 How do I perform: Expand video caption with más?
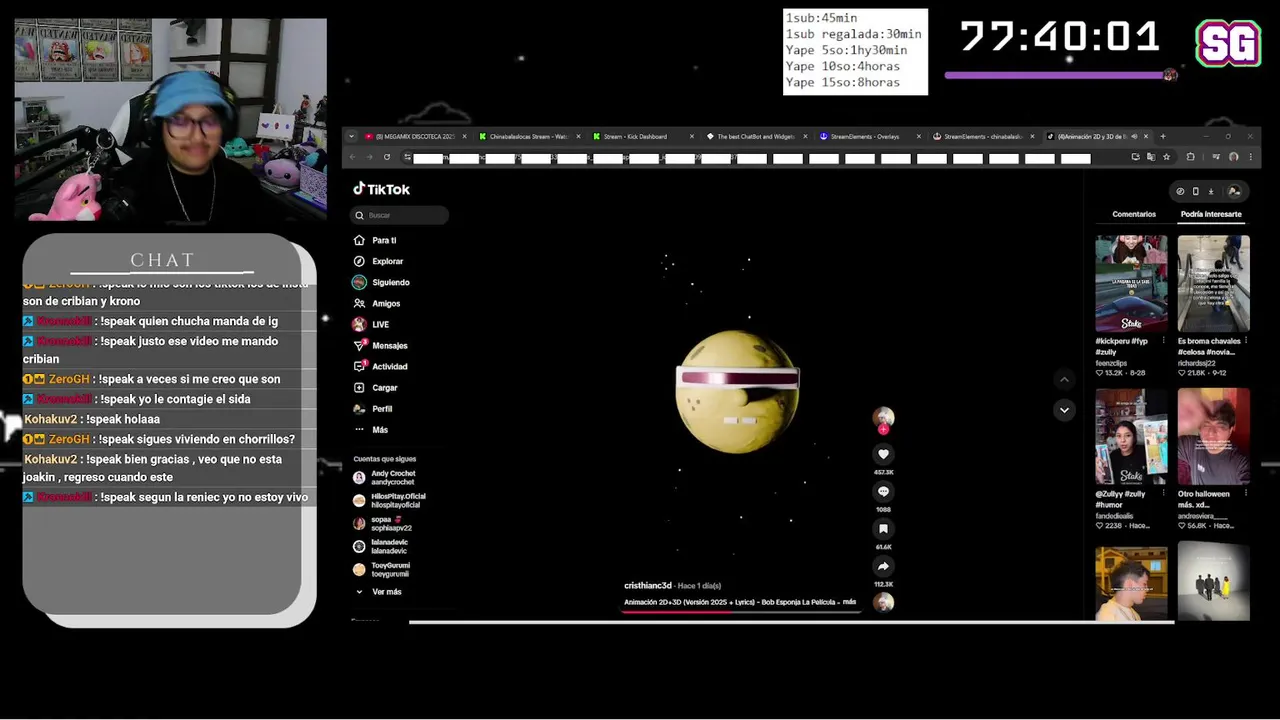[x=849, y=602]
